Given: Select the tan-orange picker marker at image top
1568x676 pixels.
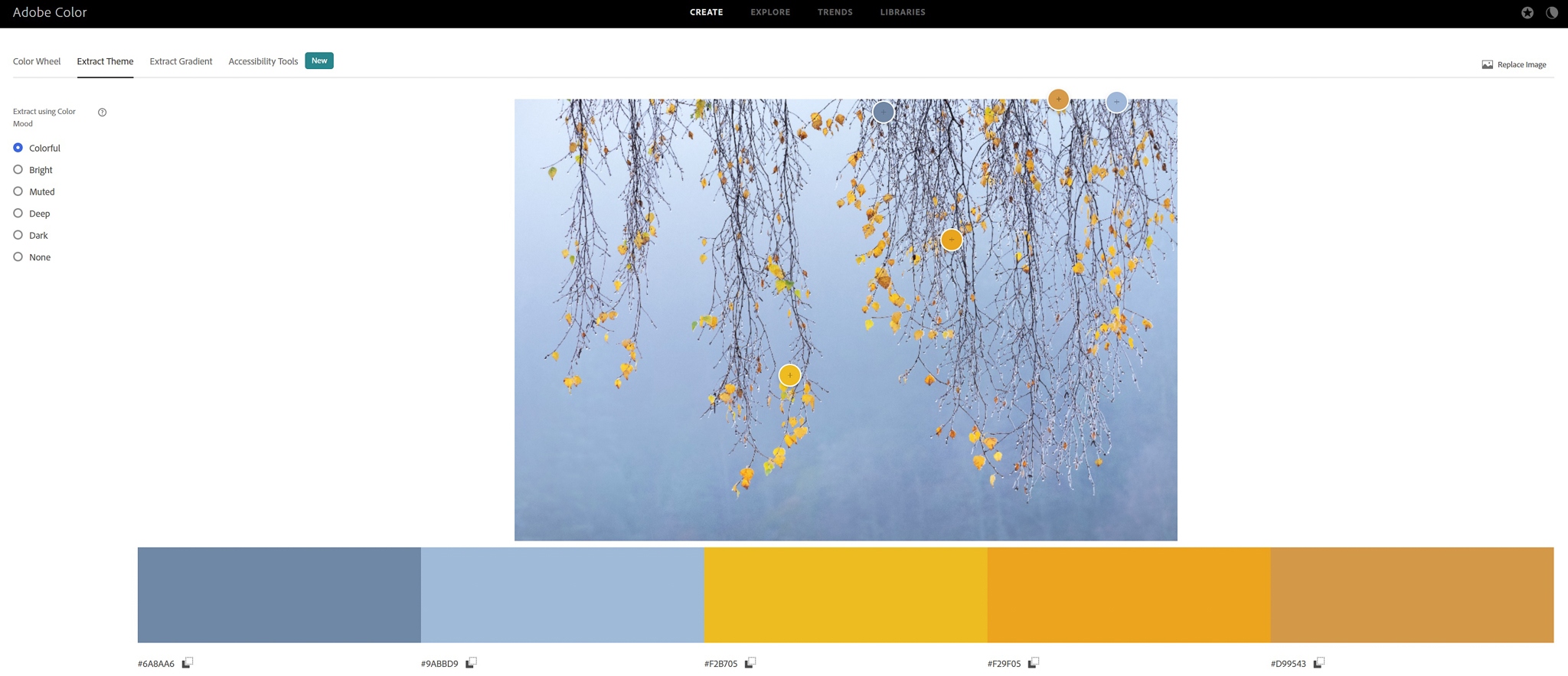Looking at the screenshot, I should [1058, 99].
